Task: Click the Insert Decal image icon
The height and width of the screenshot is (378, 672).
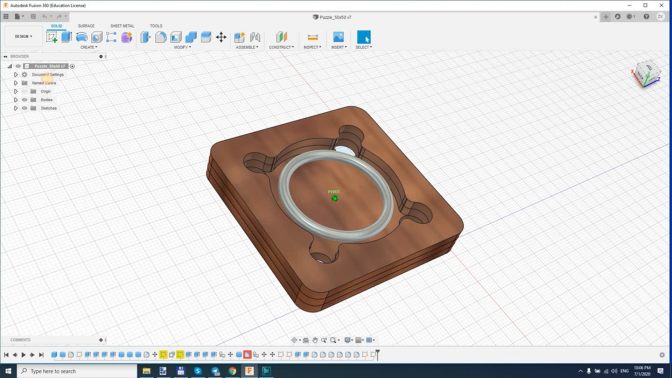Action: 339,37
